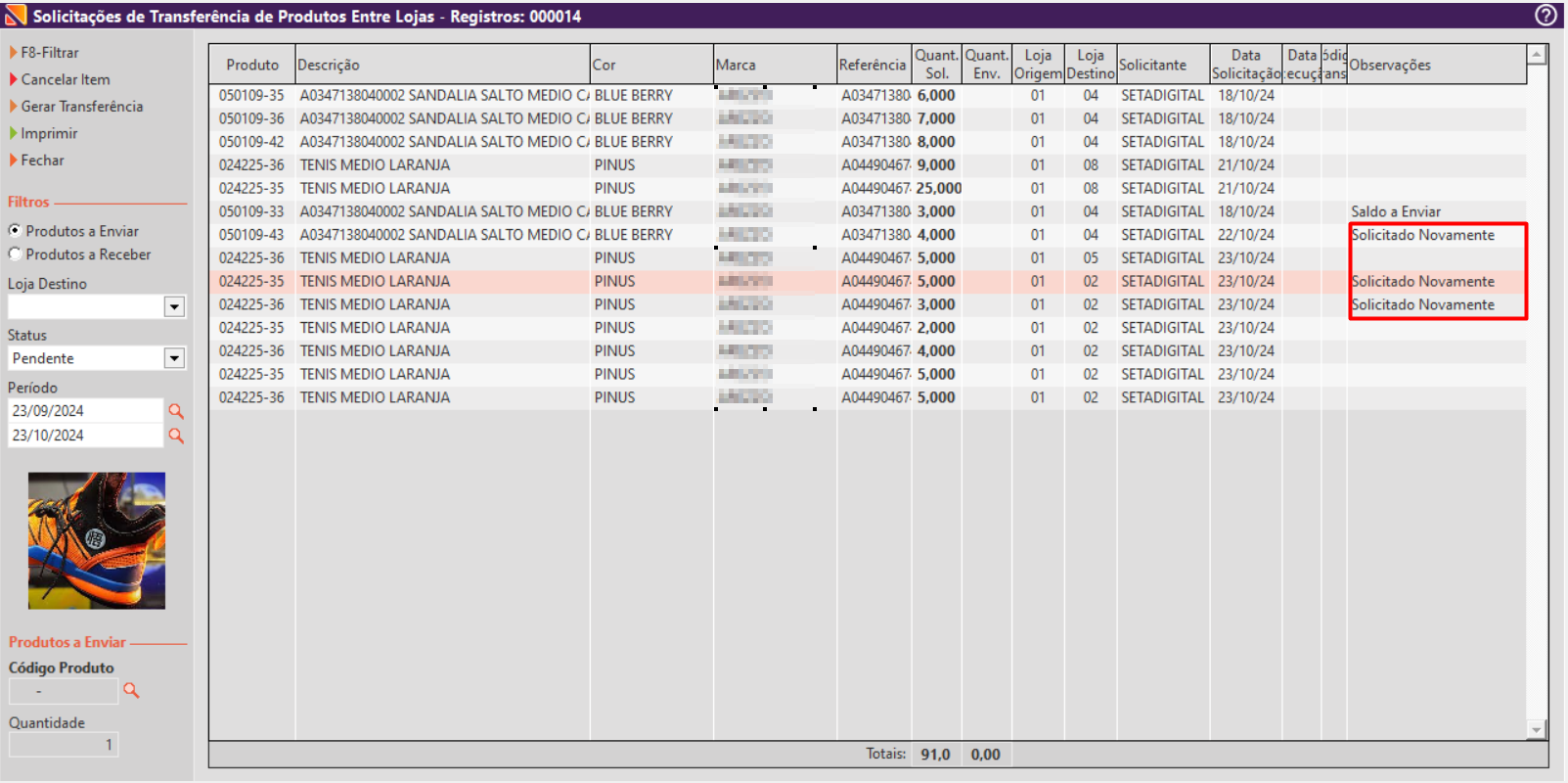Click totals value 0,00
The width and height of the screenshot is (1568, 783).
pos(986,755)
